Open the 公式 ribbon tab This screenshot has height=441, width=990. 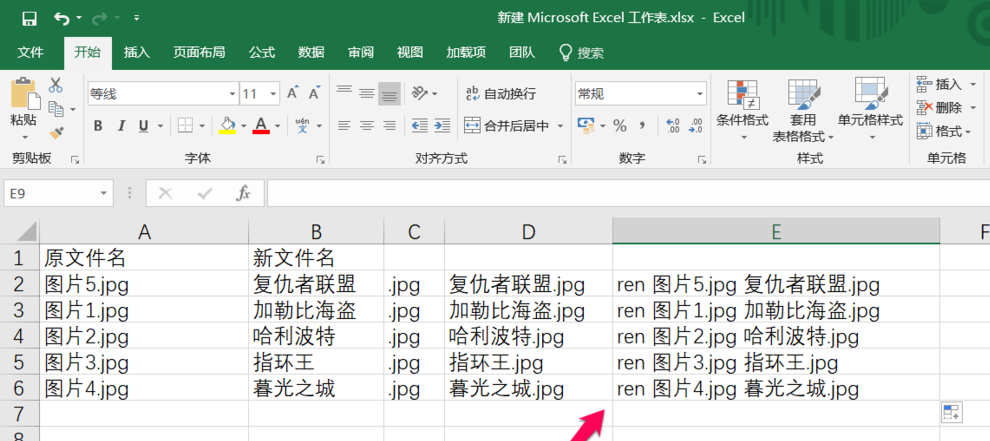pos(262,52)
